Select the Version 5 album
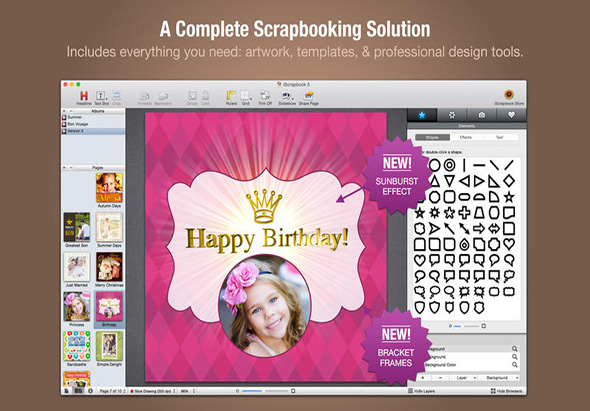Image resolution: width=590 pixels, height=411 pixels. tap(93, 131)
